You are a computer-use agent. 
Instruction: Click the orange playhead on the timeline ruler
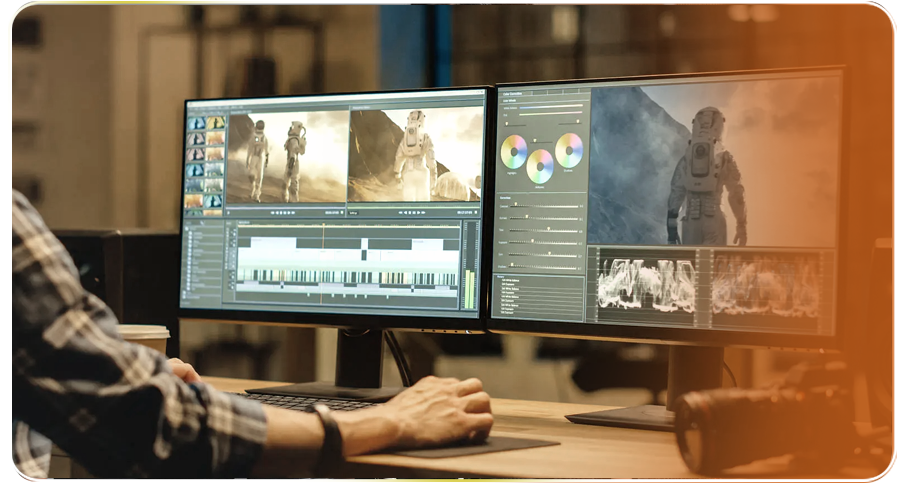pos(322,226)
